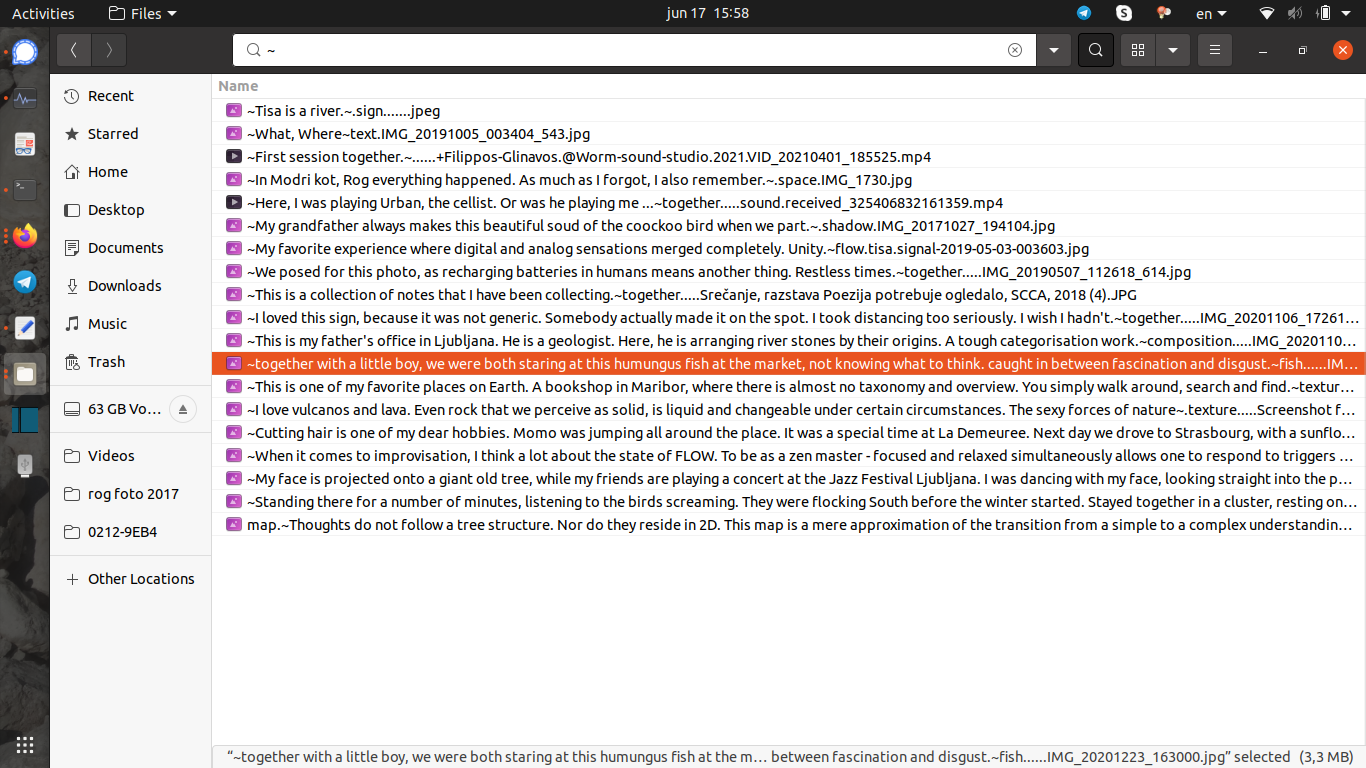Select '~My face is projected' file
The image size is (1366, 768).
coord(788,479)
